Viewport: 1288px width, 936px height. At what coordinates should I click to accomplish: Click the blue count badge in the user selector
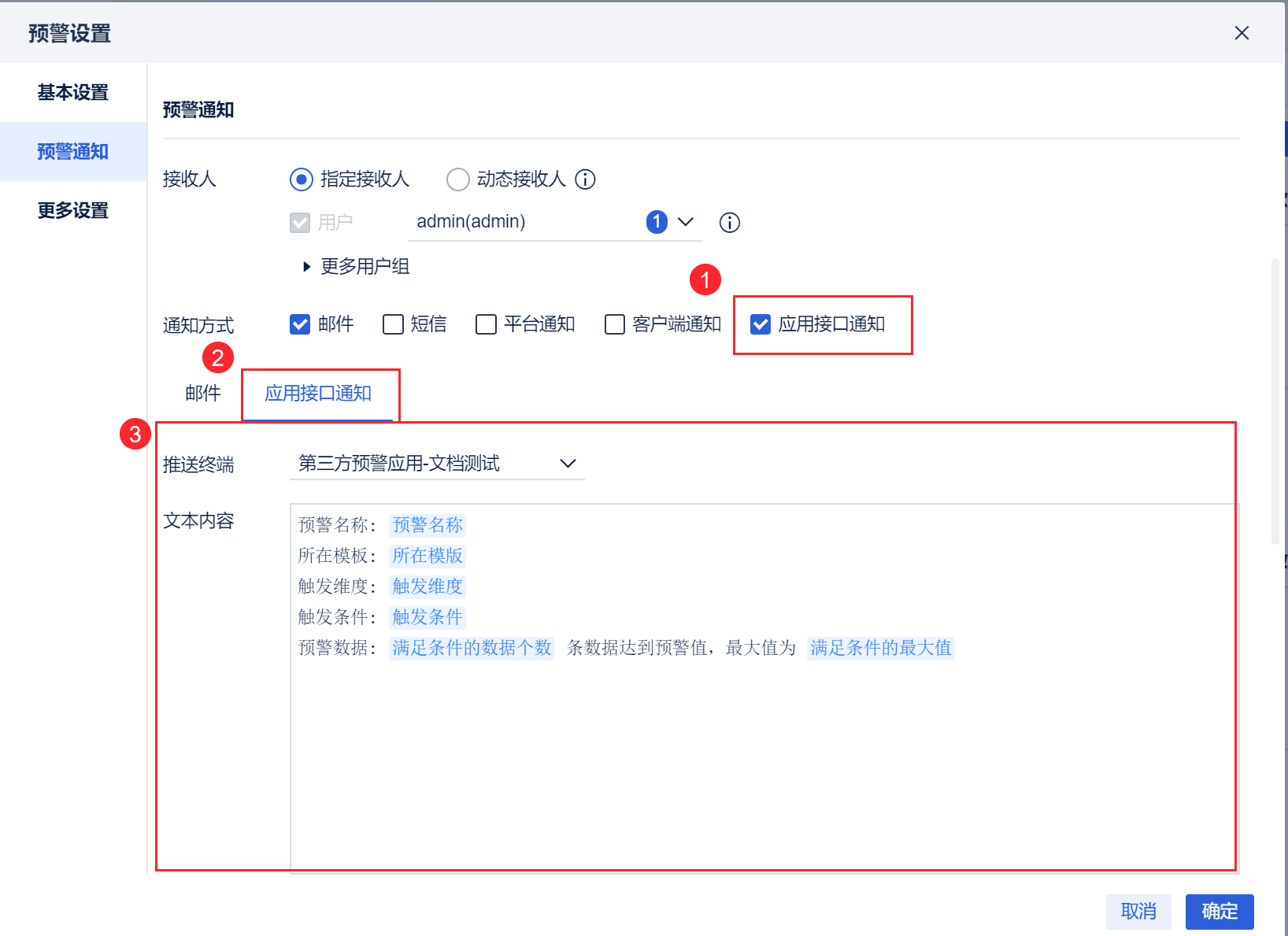(657, 222)
